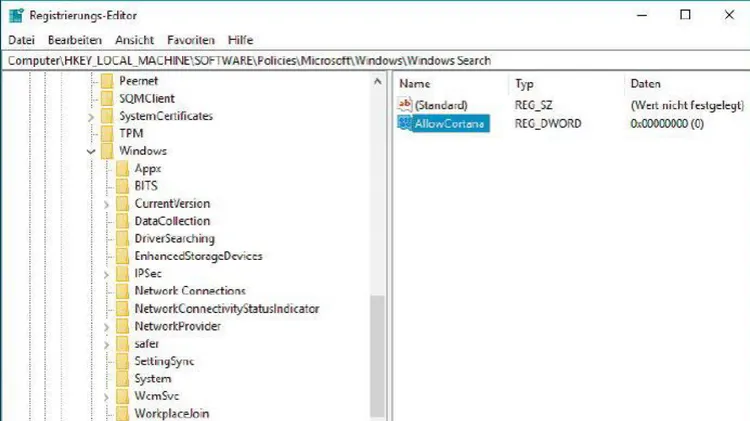Click the REG_DWORD type cell
This screenshot has width=750, height=421.
point(548,123)
